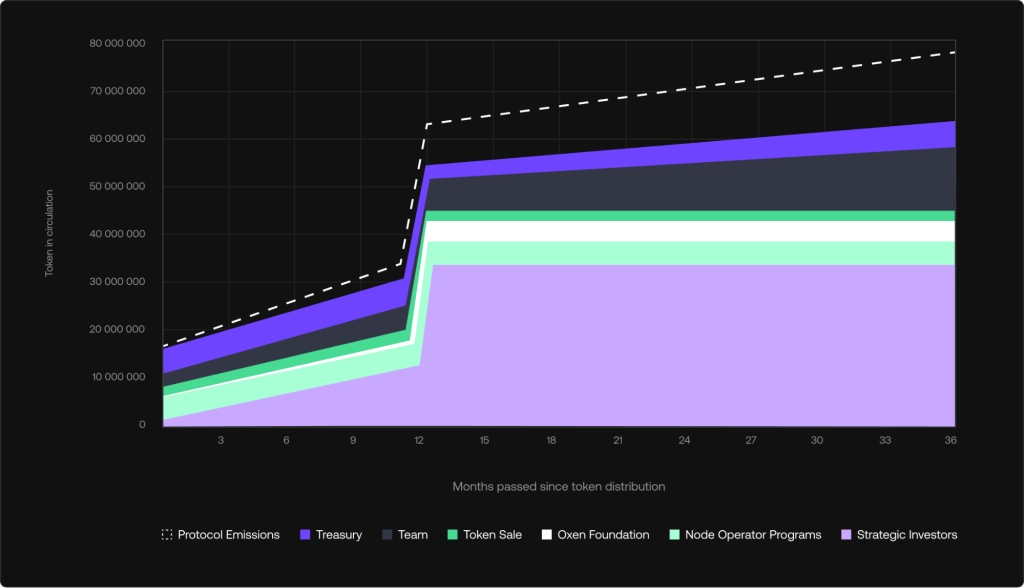Click the month 12 x-axis tick label
Screen dimensions: 1024x588
coord(419,441)
